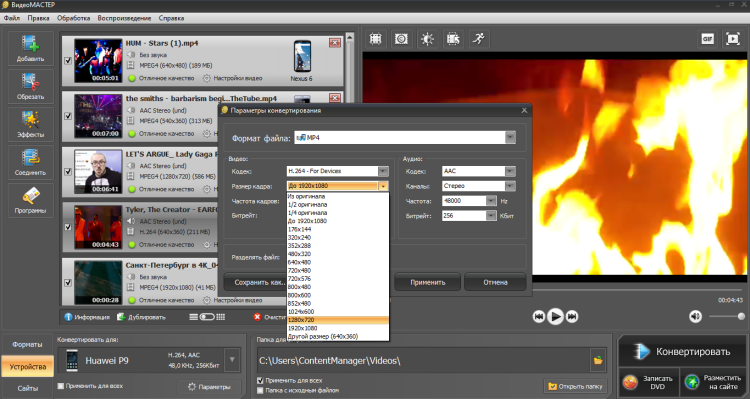Click the Конвертировать convert button
Image resolution: width=750 pixels, height=399 pixels.
coord(683,352)
